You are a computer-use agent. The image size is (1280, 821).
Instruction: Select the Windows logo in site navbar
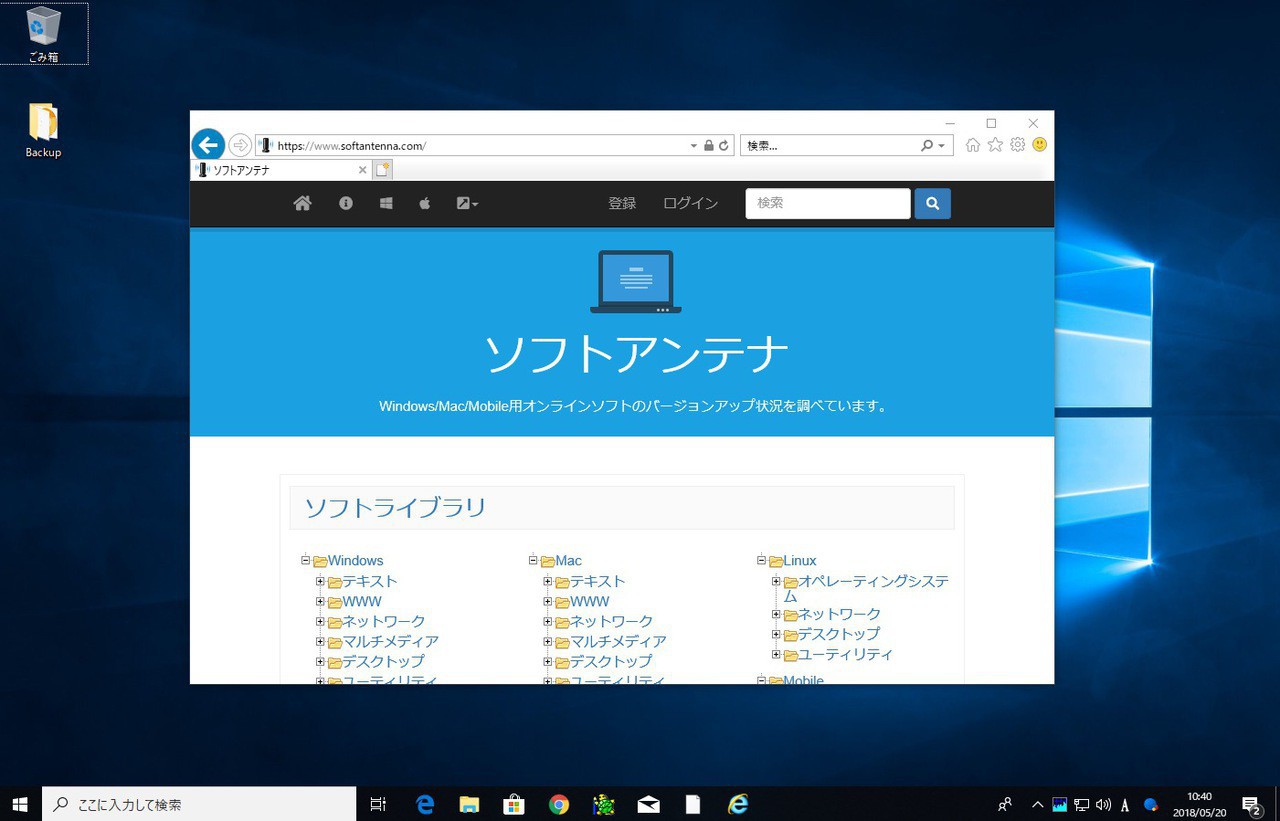tap(386, 203)
